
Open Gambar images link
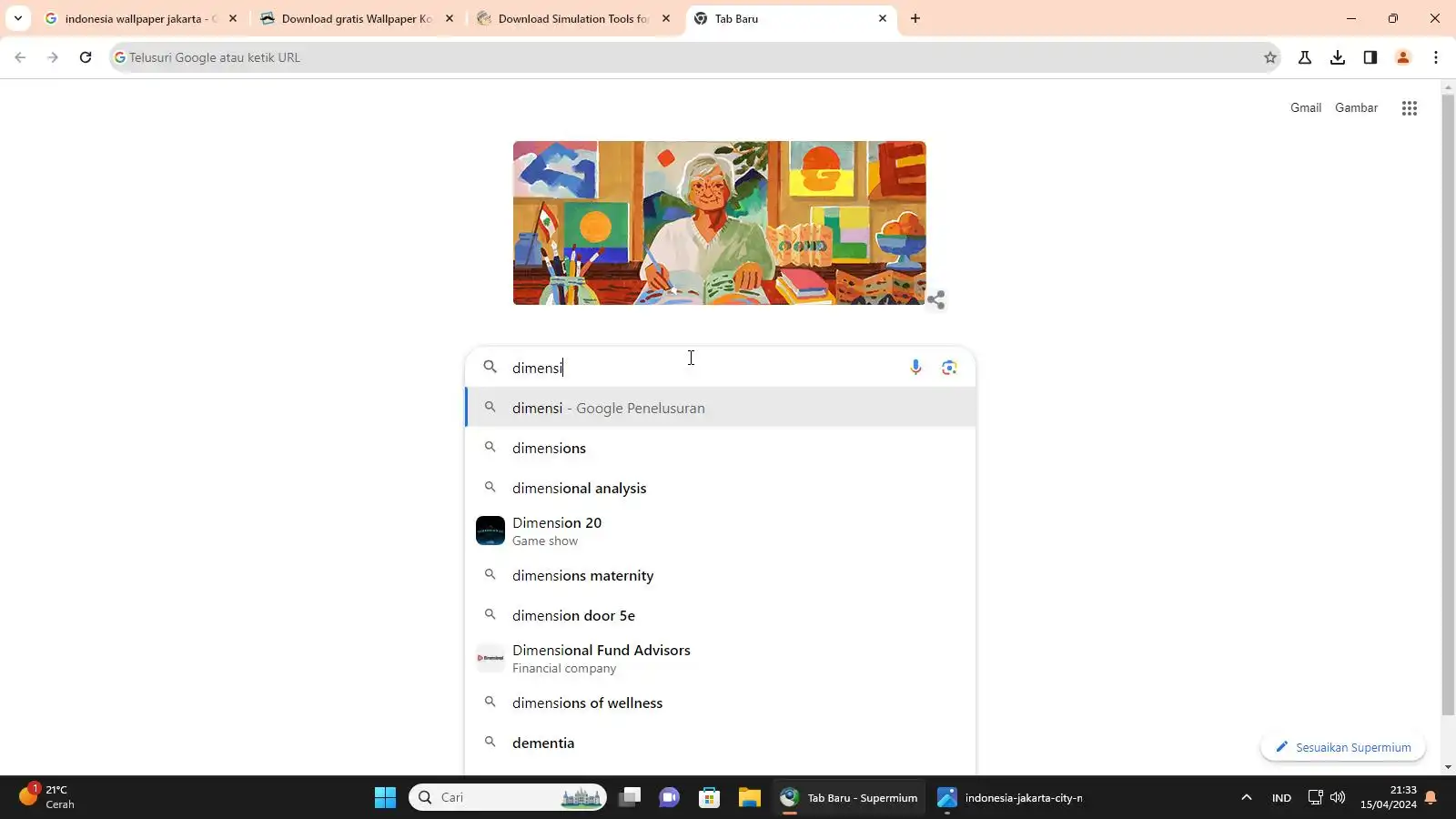tap(1356, 107)
